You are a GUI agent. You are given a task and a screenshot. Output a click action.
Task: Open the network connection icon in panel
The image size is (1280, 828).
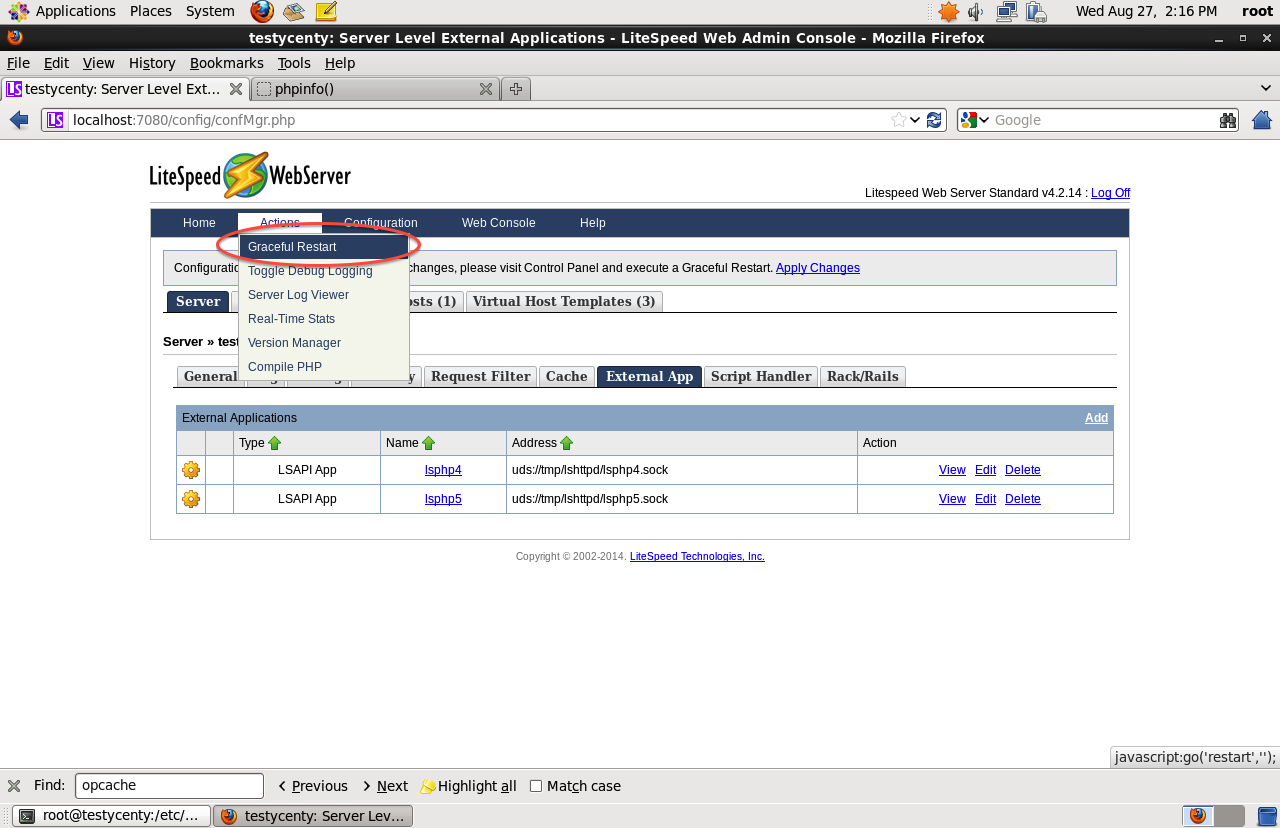point(1006,11)
